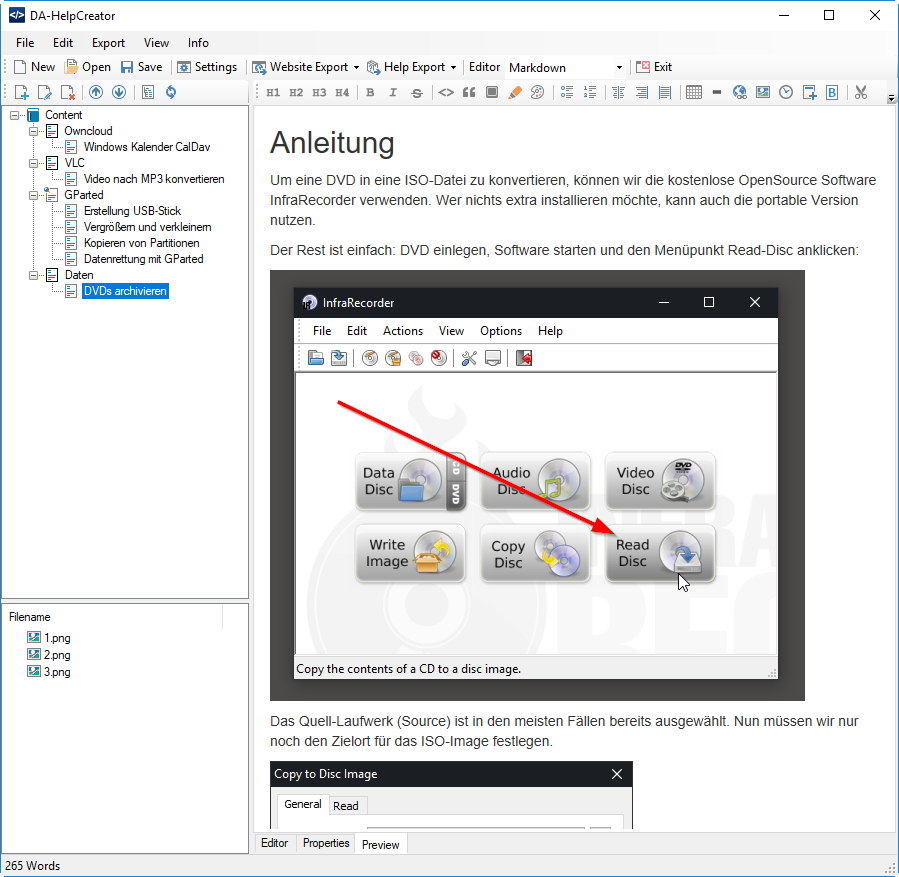The image size is (899, 877).
Task: Insert an image
Action: tap(763, 92)
